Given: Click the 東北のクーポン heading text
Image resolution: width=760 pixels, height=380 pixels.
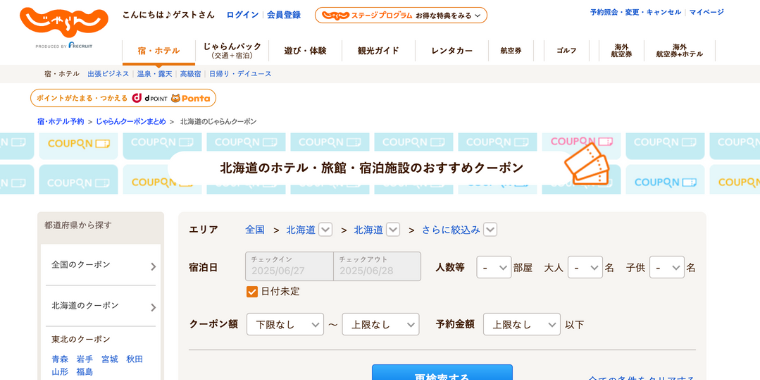Looking at the screenshot, I should pos(81,339).
